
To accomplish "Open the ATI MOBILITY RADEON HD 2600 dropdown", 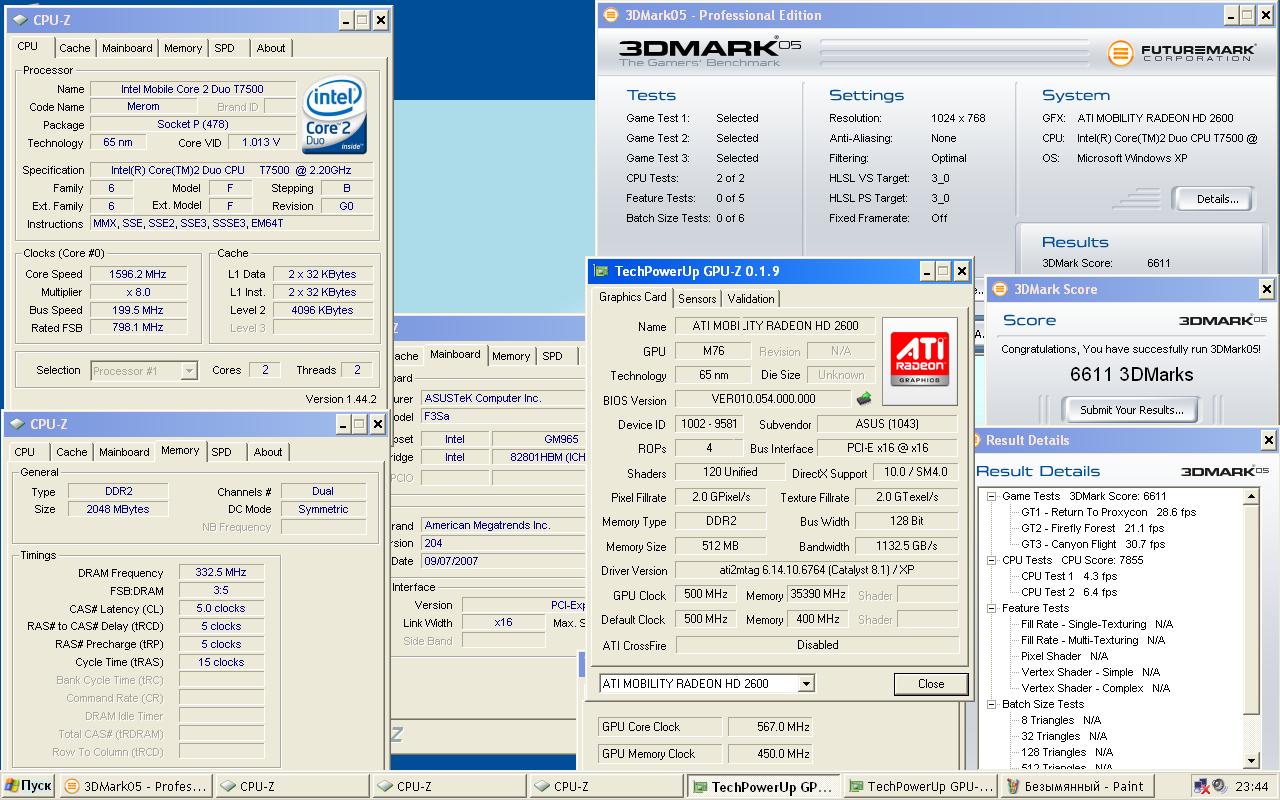I will 806,684.
